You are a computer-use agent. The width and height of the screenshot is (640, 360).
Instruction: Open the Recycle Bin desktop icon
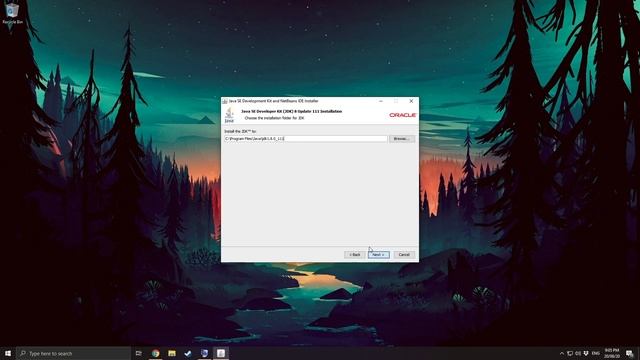point(12,13)
